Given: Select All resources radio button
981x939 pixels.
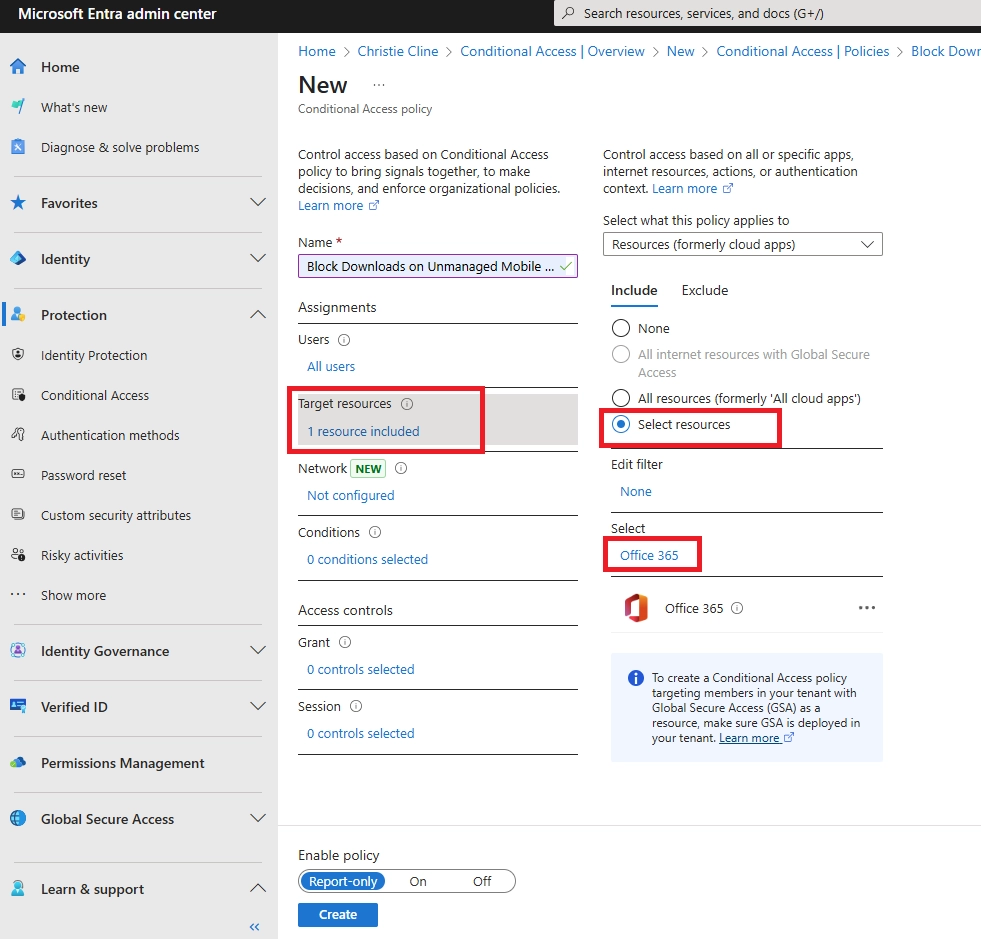Looking at the screenshot, I should [x=621, y=398].
